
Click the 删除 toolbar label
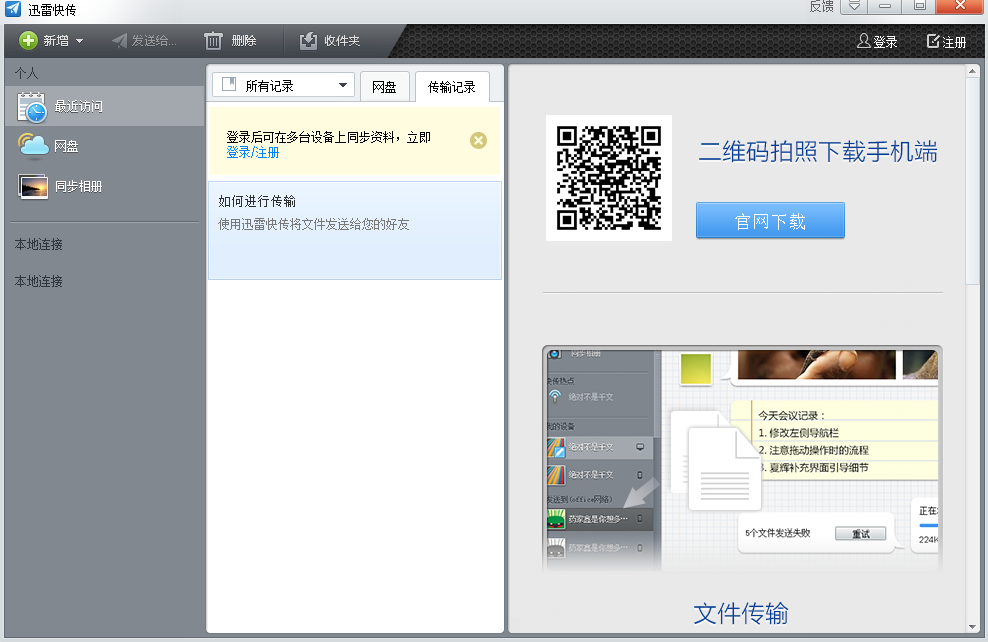coord(244,41)
